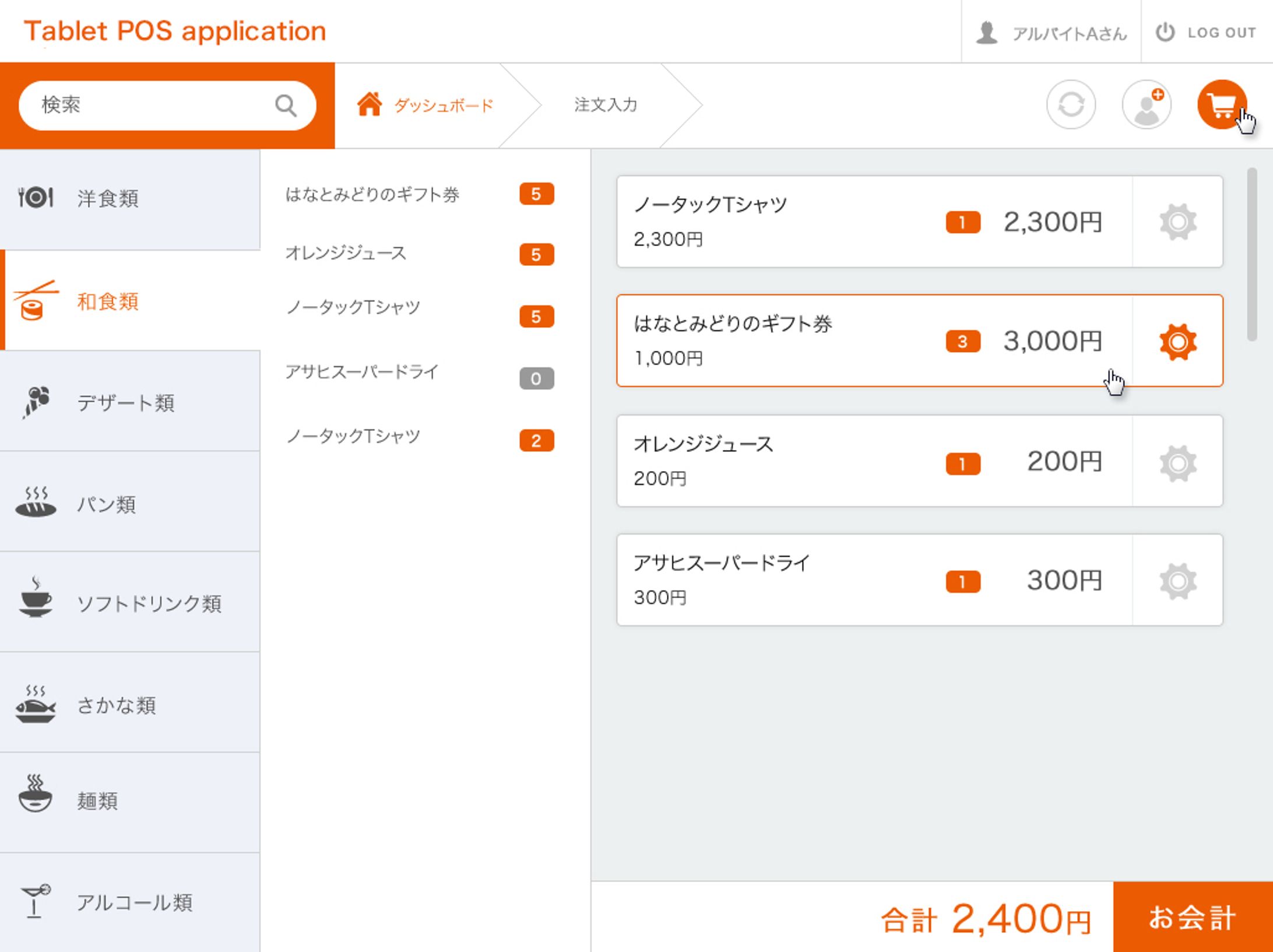Go to 注文入力 breadcrumb step
Viewport: 1273px width, 952px height.
coord(606,105)
